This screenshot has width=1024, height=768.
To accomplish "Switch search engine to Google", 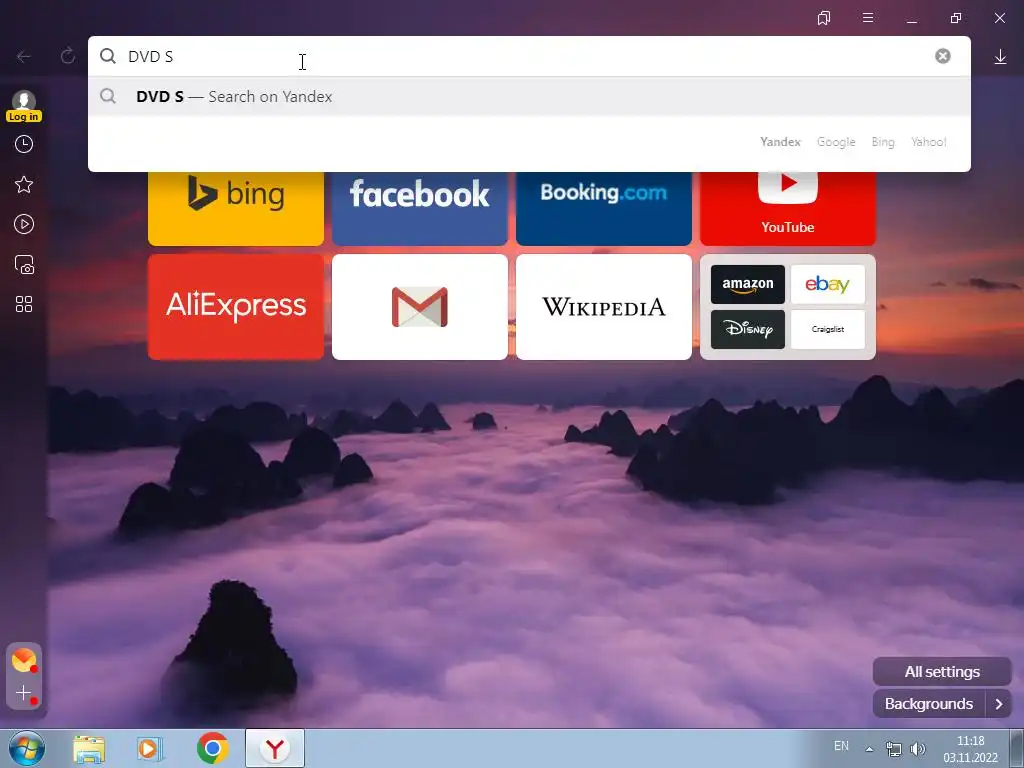I will [x=836, y=142].
